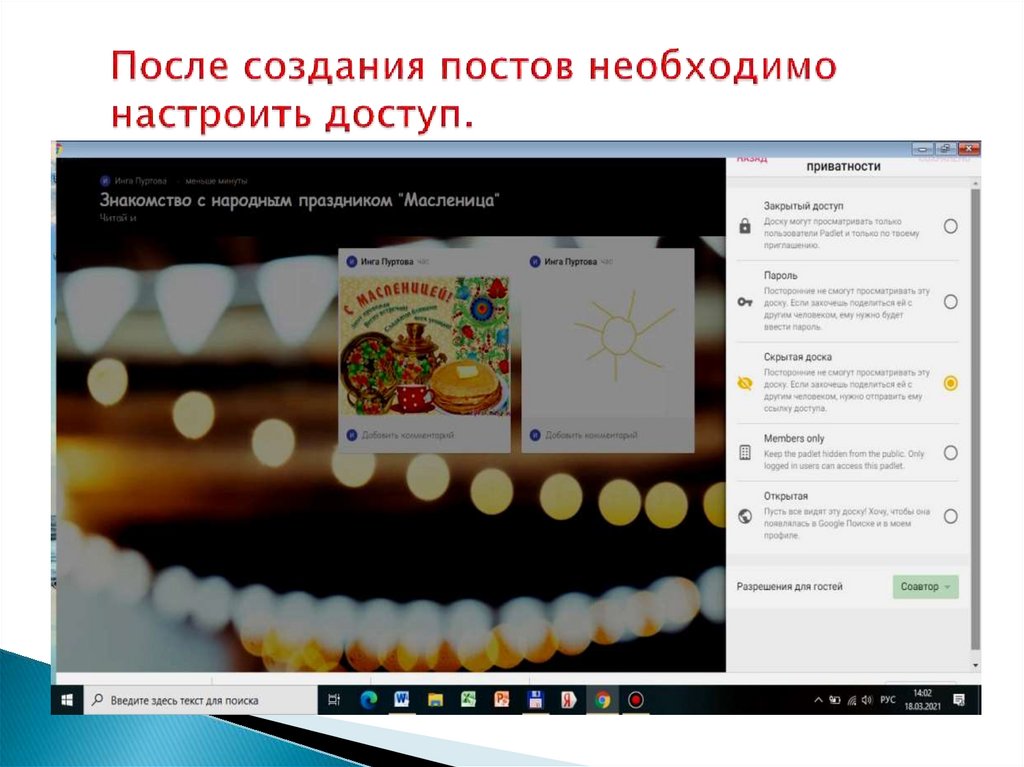This screenshot has width=1024, height=767.
Task: Open the Maslenitsa greeting card image post
Action: point(424,346)
